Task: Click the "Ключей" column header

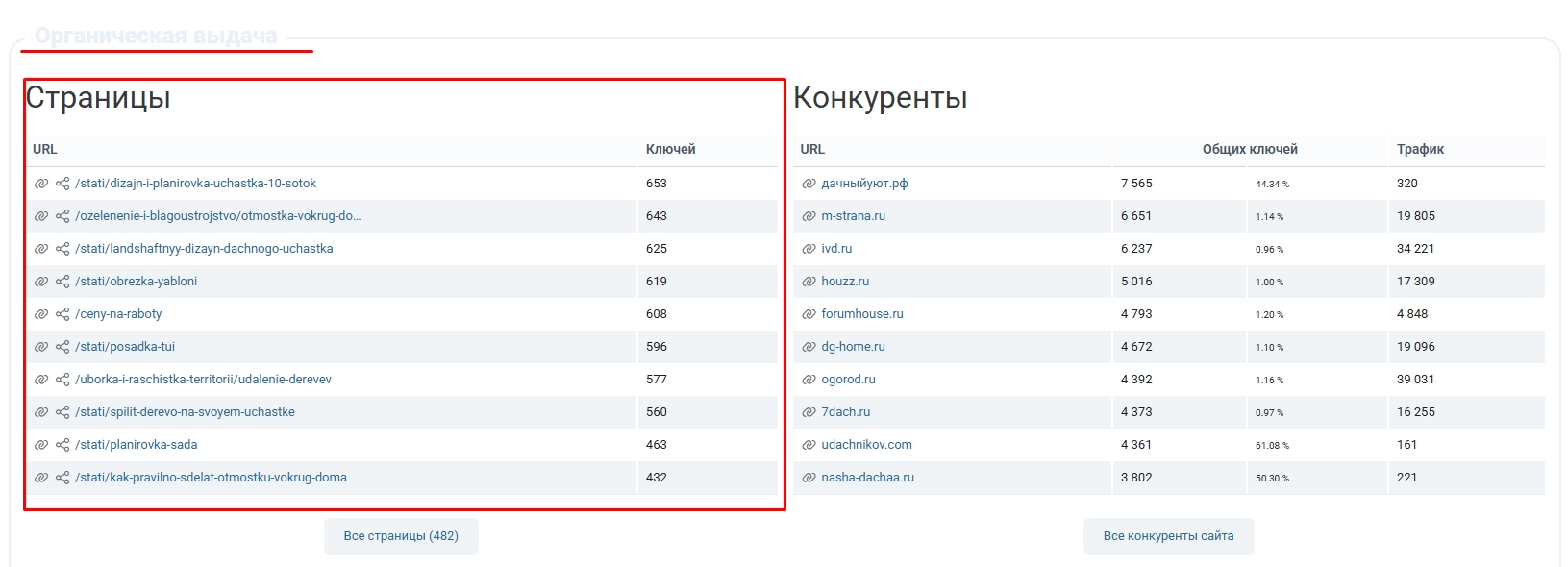Action: tap(670, 149)
